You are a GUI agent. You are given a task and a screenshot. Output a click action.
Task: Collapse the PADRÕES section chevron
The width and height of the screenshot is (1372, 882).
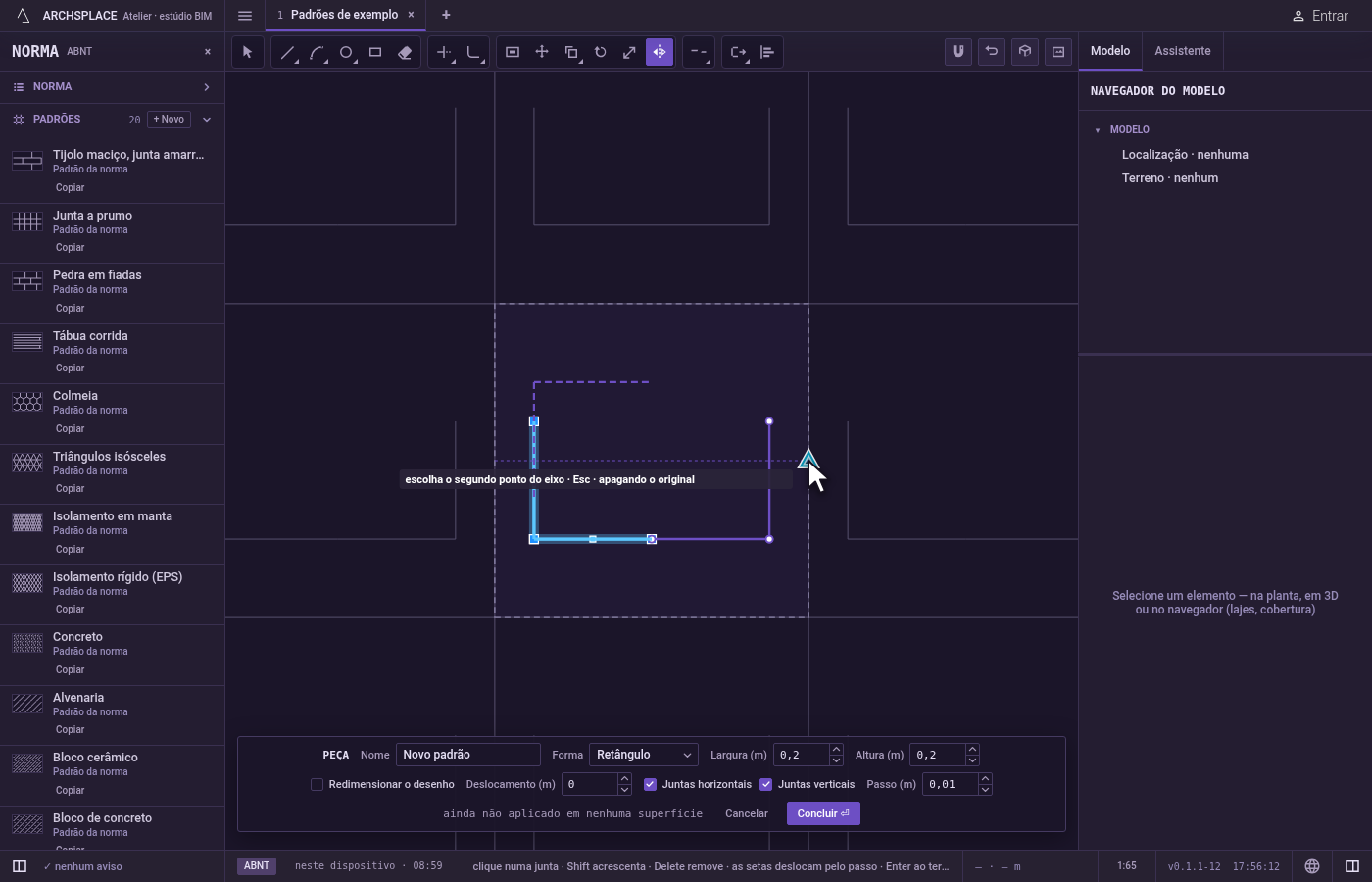(207, 120)
